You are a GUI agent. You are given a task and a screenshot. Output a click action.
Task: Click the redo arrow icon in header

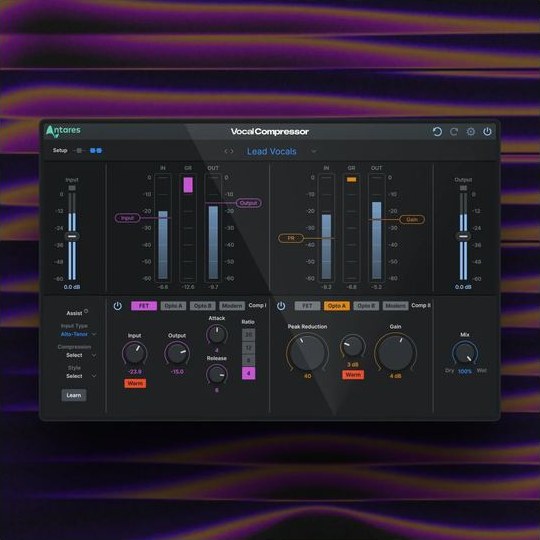pyautogui.click(x=454, y=132)
